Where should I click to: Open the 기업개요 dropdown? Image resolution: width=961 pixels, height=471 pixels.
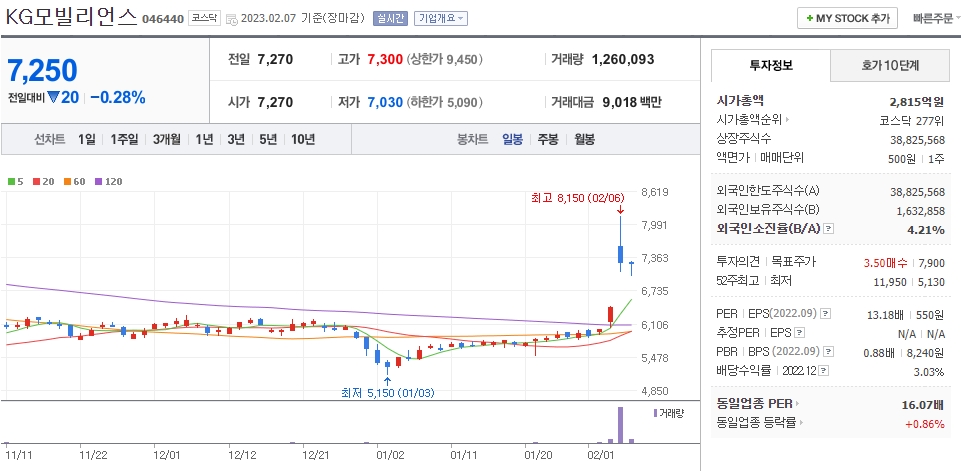tap(441, 18)
